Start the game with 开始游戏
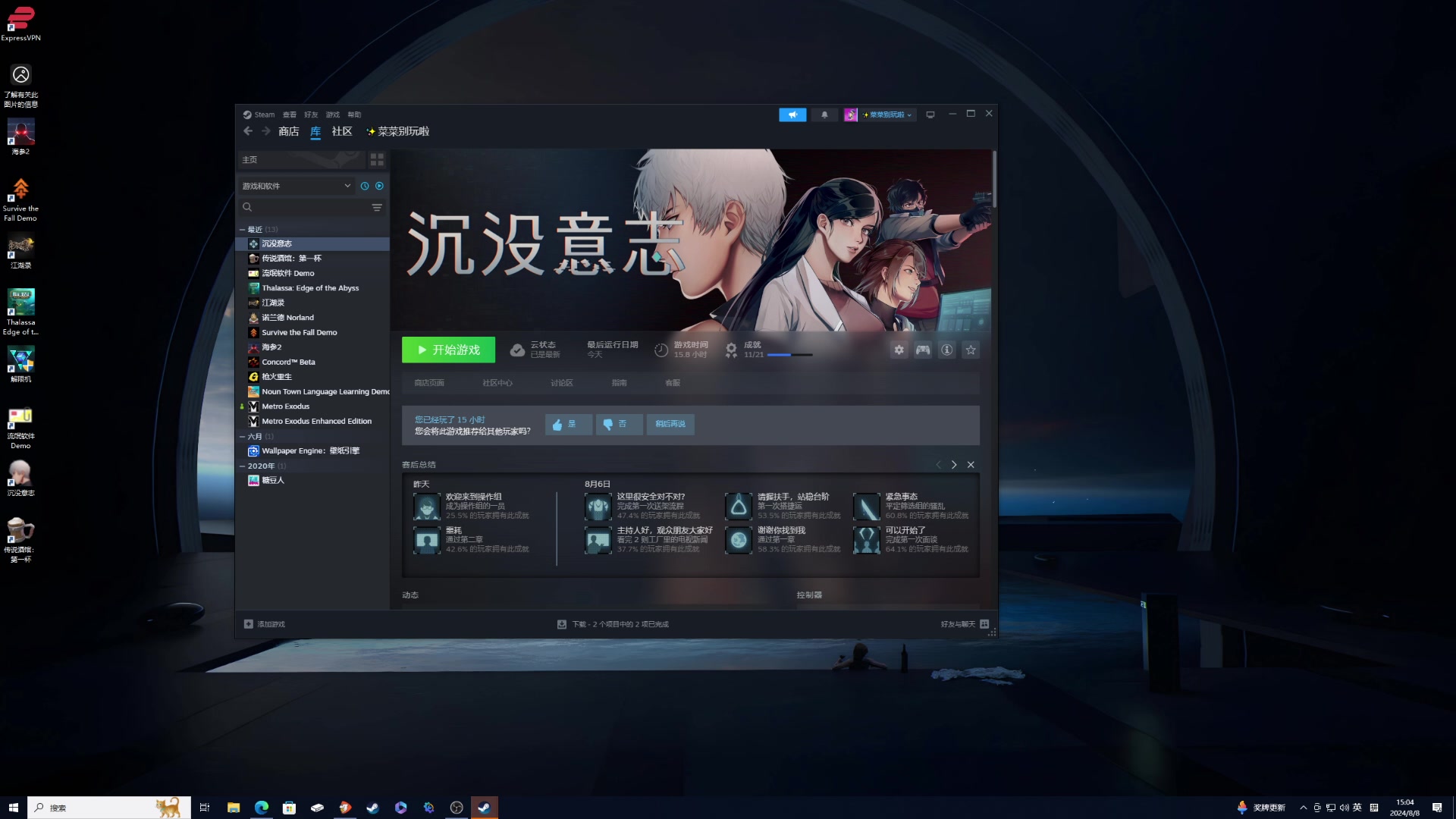 [x=448, y=350]
